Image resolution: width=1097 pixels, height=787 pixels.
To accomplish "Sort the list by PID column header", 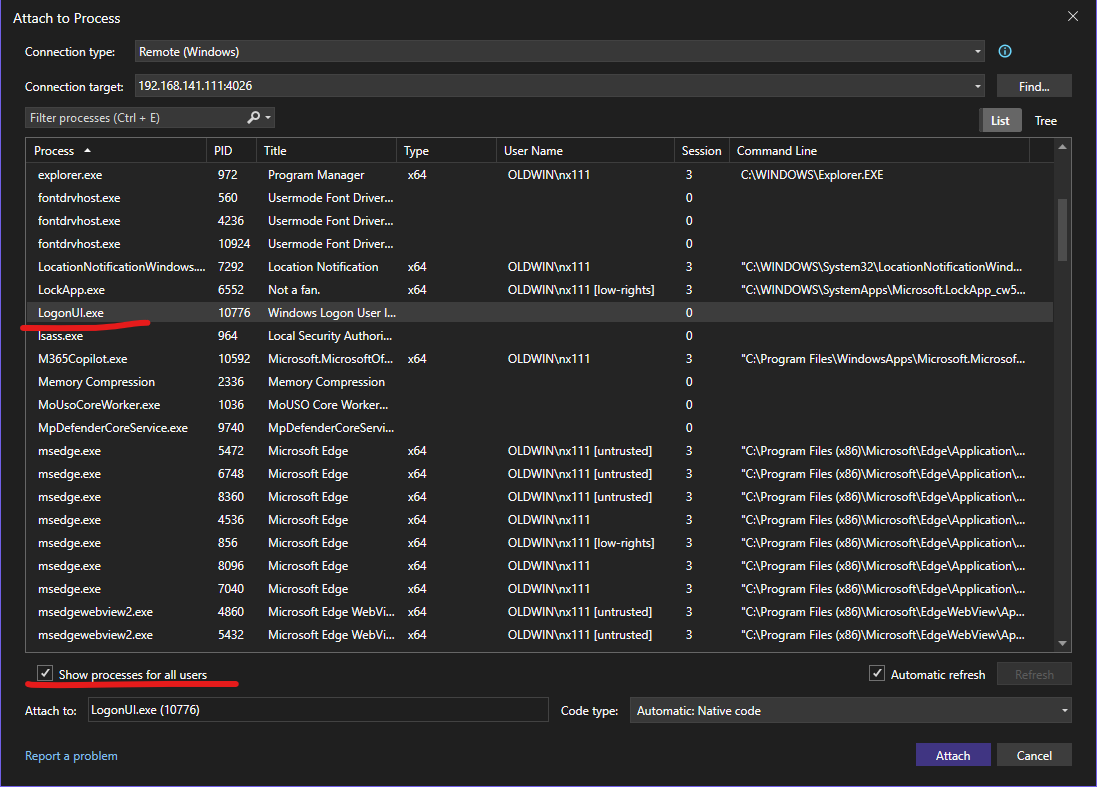I will (223, 151).
